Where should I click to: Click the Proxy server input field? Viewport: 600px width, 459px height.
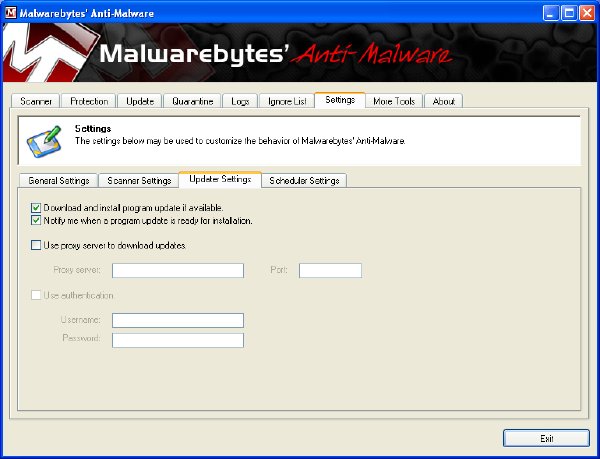point(178,270)
